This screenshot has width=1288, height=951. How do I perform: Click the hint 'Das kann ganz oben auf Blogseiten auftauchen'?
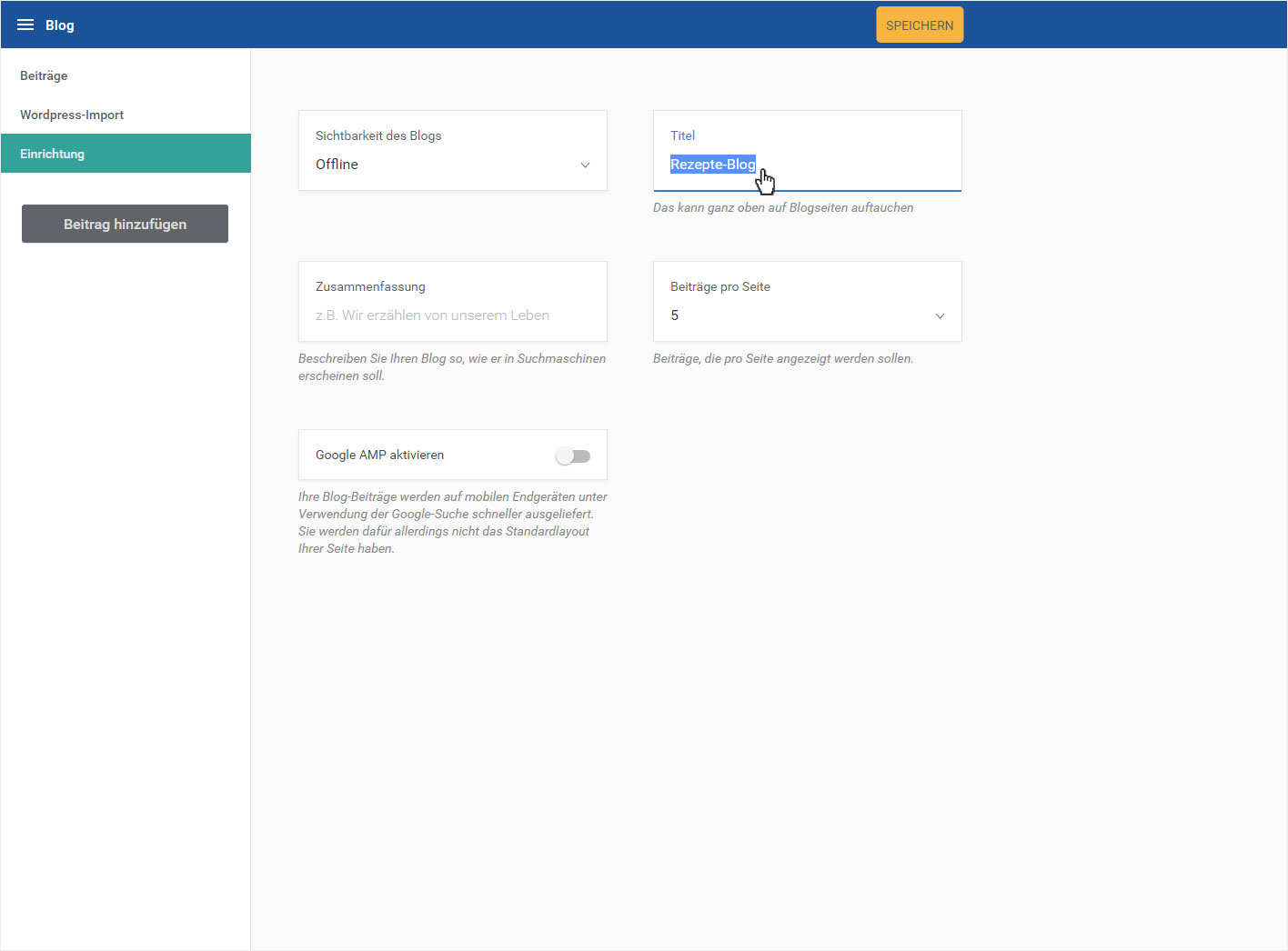tap(783, 207)
